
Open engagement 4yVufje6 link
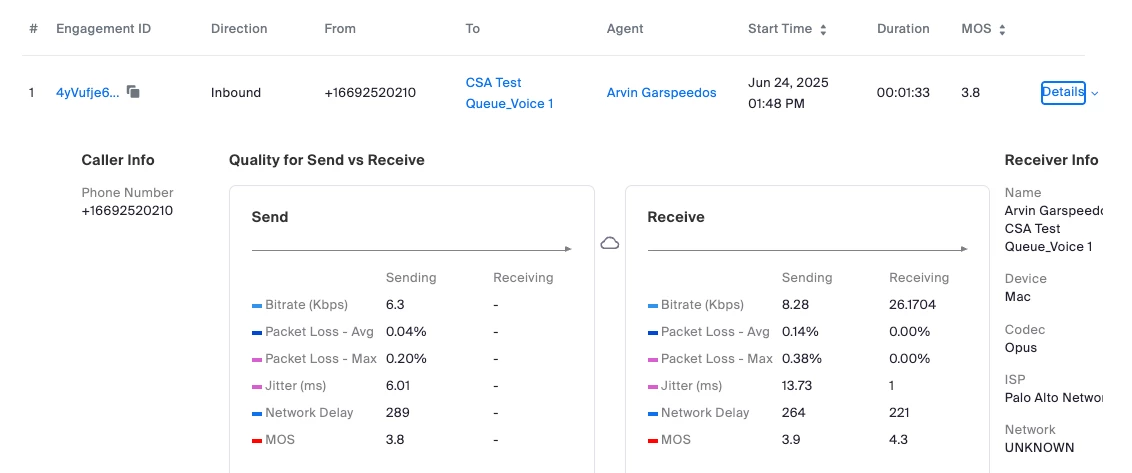point(87,93)
